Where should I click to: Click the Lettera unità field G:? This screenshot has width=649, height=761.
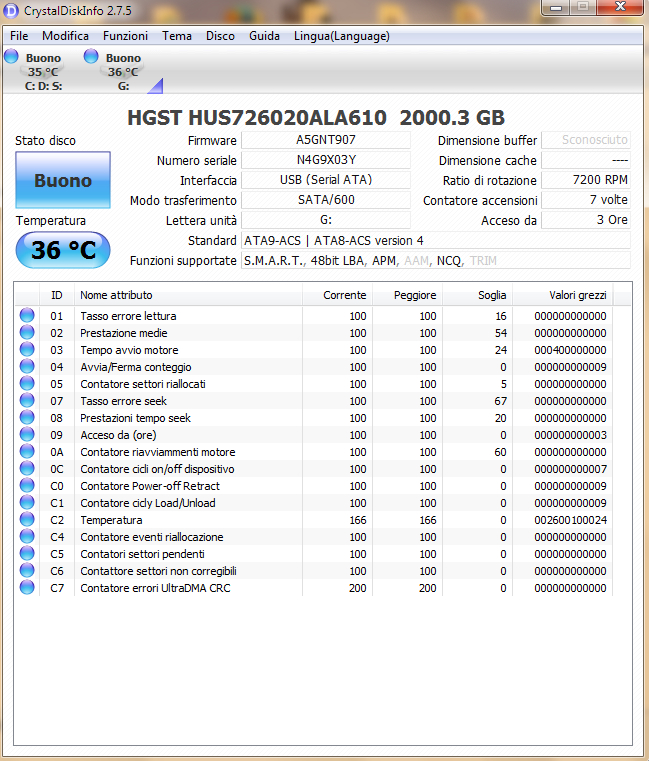[x=326, y=220]
